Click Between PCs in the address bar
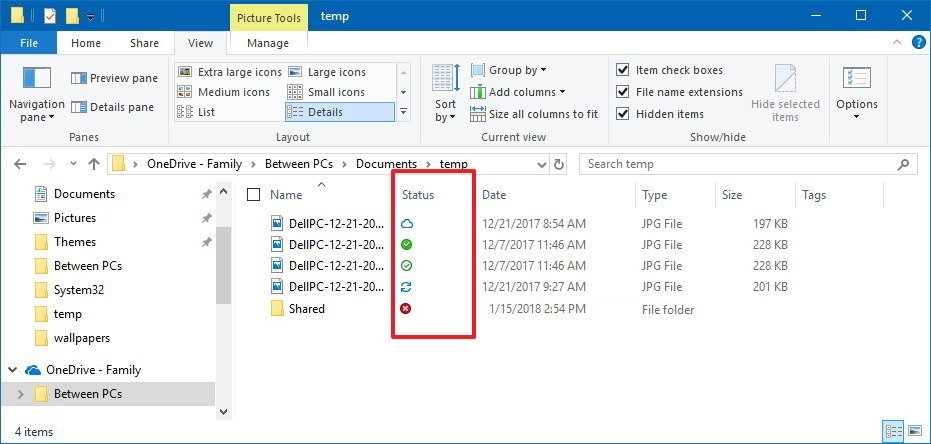This screenshot has width=931, height=444. pyautogui.click(x=300, y=164)
